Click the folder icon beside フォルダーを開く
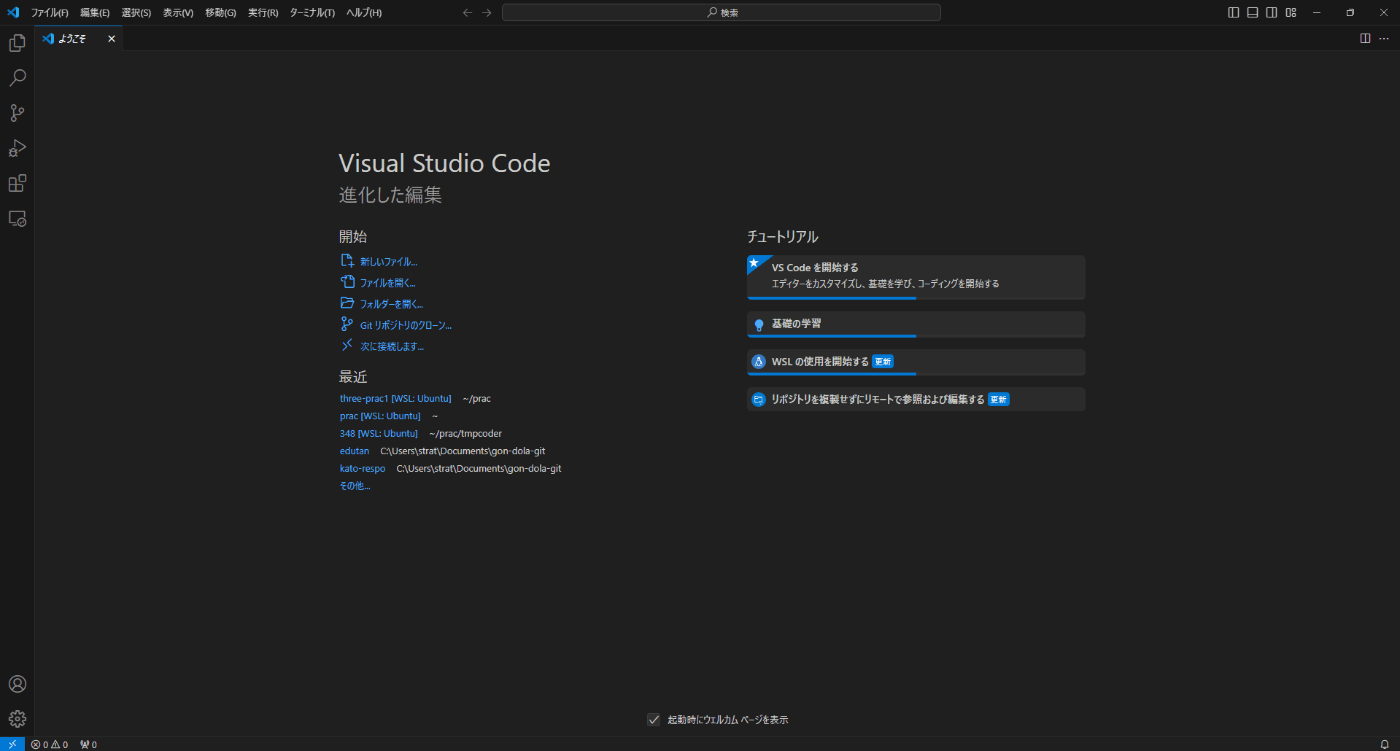Viewport: 1400px width, 751px height. click(347, 303)
